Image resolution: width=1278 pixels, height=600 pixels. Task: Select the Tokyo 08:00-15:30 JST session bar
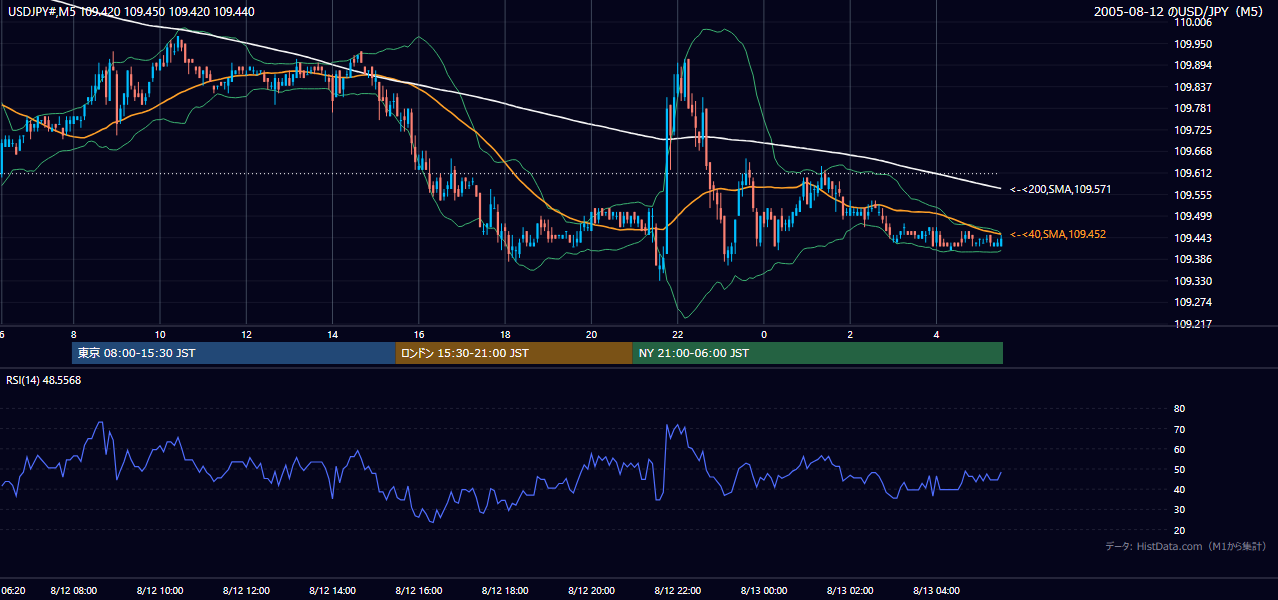(234, 353)
